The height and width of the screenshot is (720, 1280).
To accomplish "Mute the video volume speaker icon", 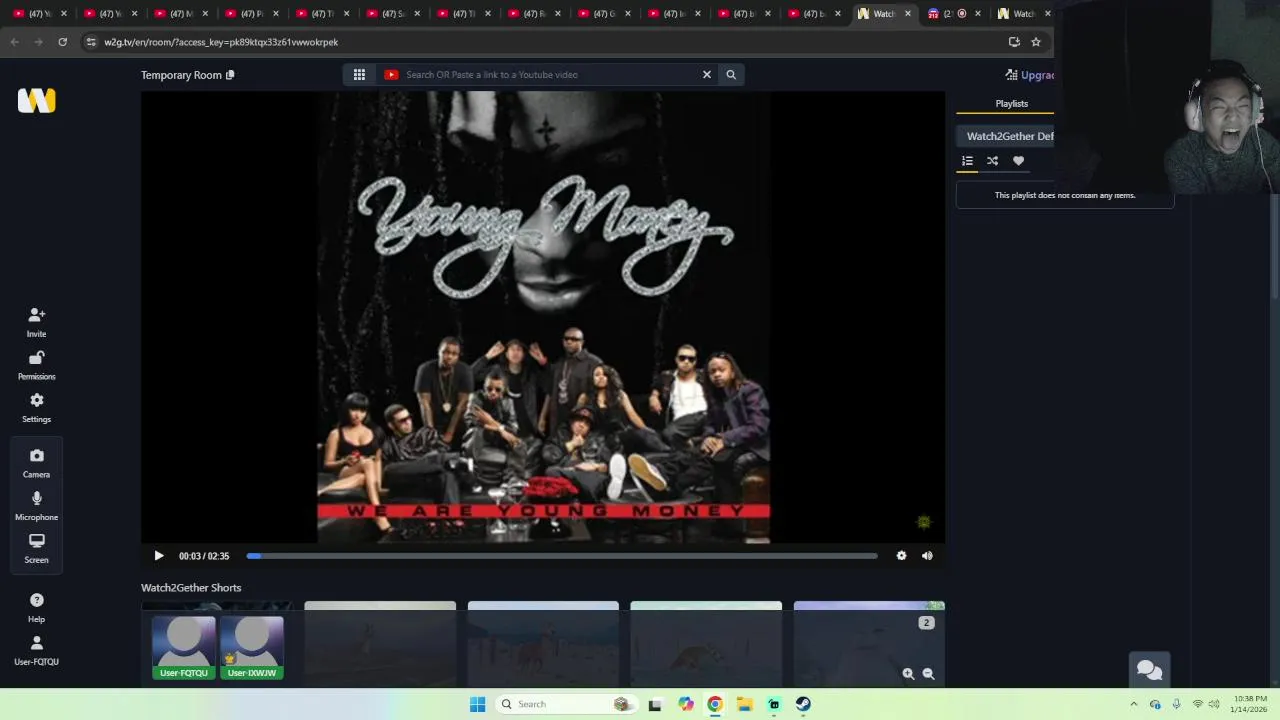I will 927,556.
